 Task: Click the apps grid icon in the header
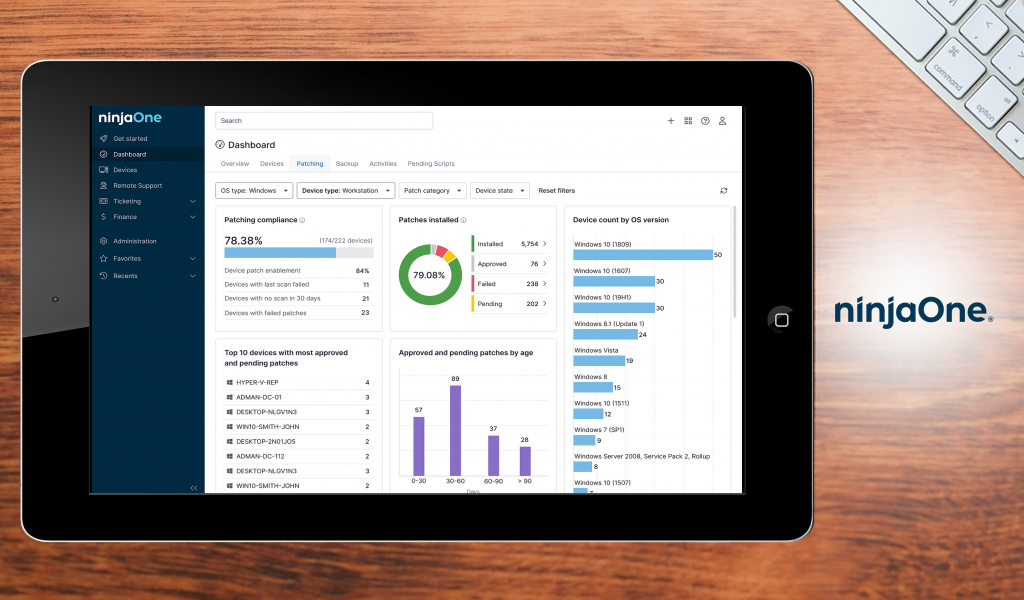[688, 120]
